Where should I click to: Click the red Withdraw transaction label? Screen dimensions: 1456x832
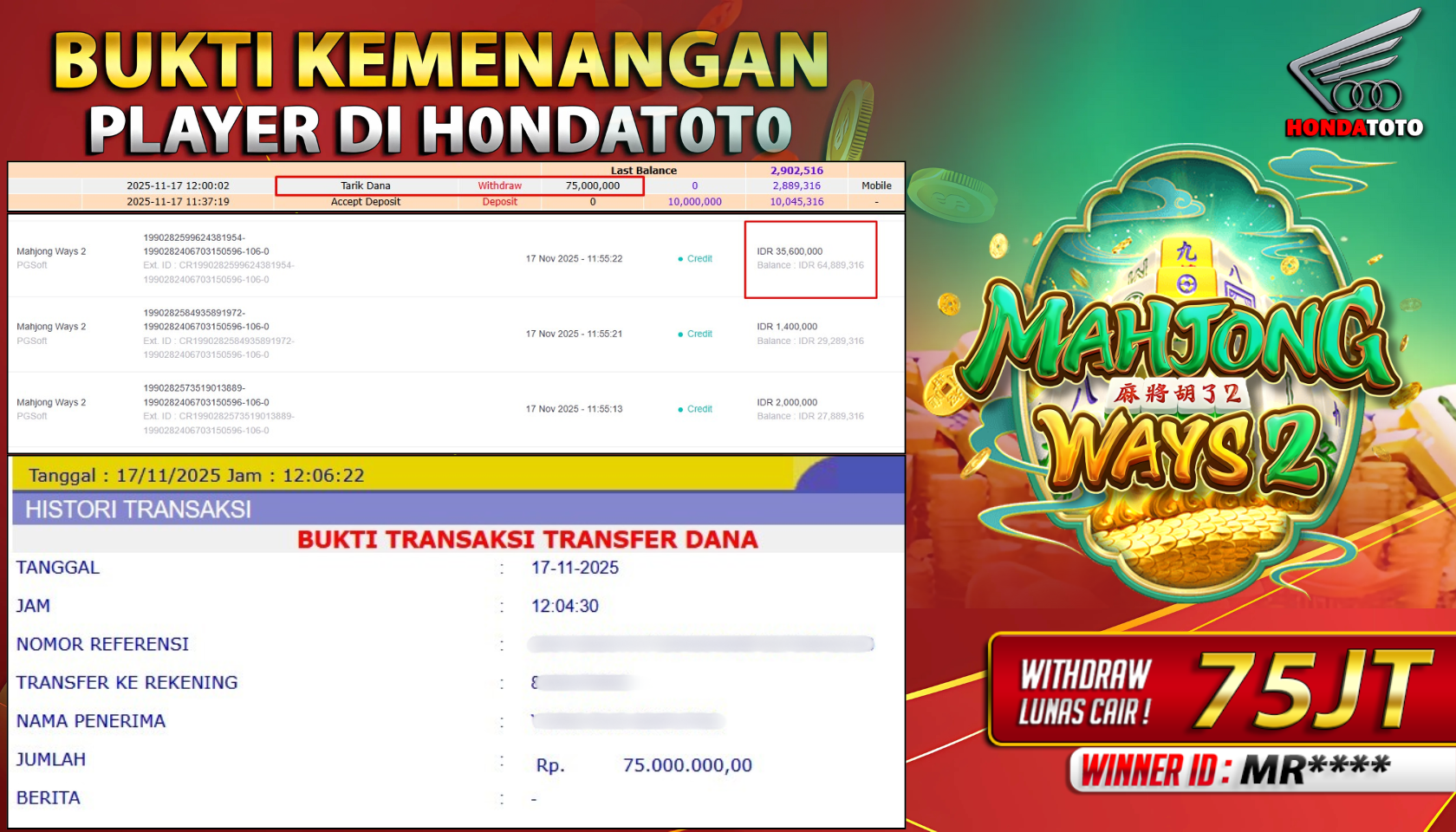point(500,185)
